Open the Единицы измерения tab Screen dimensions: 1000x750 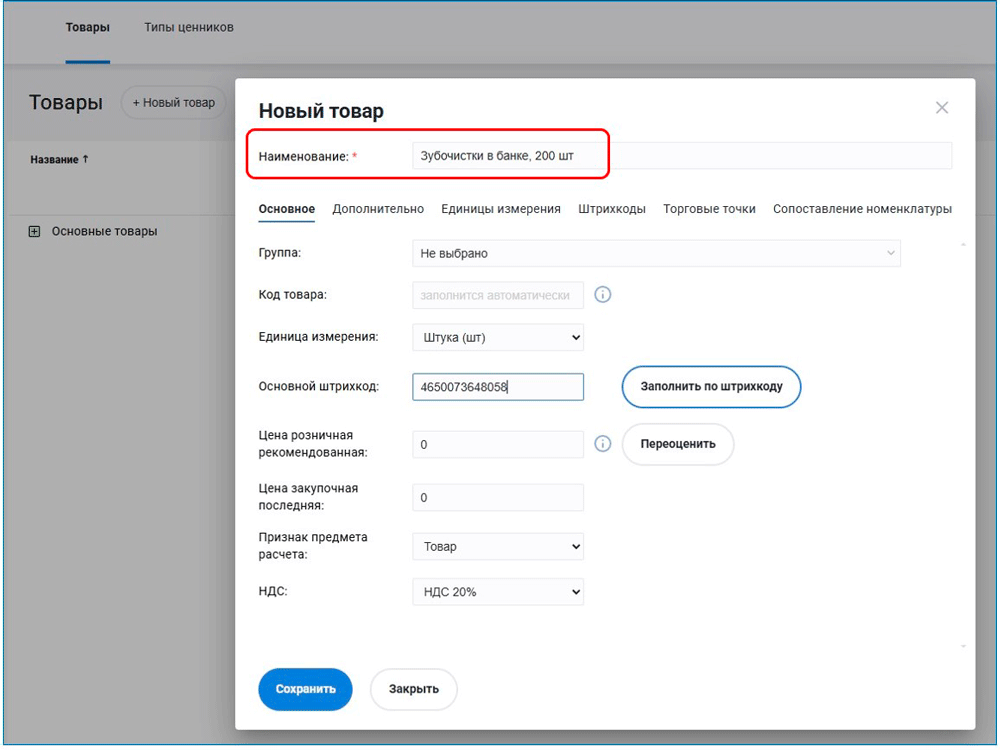pyautogui.click(x=501, y=209)
